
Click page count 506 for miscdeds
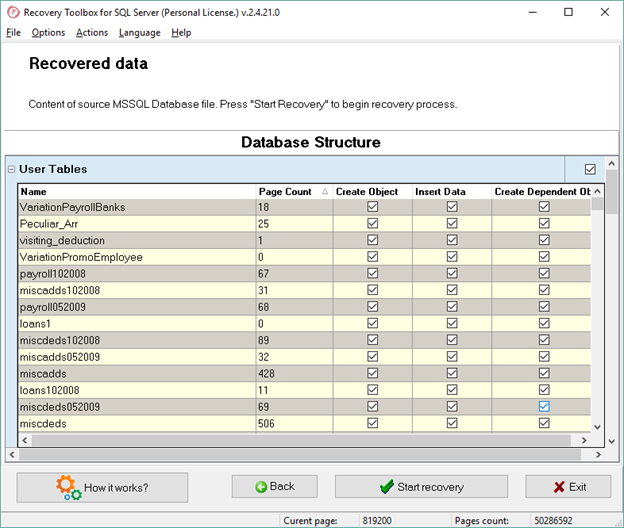(266, 423)
